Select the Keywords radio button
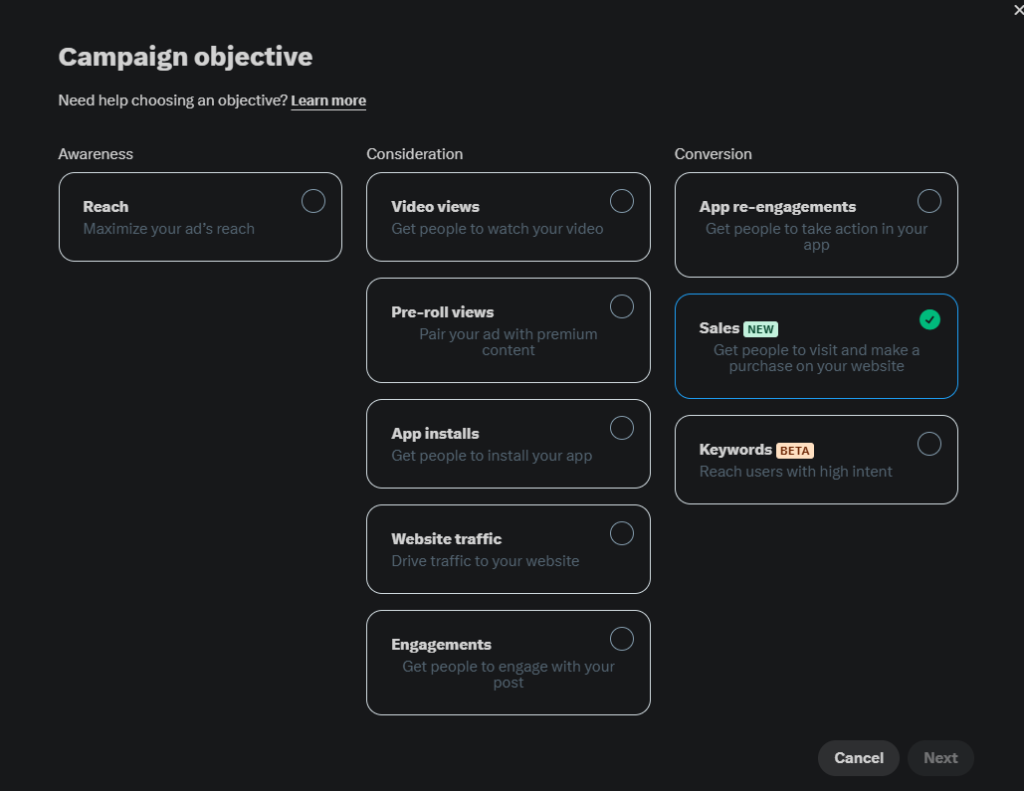The width and height of the screenshot is (1024, 791). pyautogui.click(x=929, y=444)
